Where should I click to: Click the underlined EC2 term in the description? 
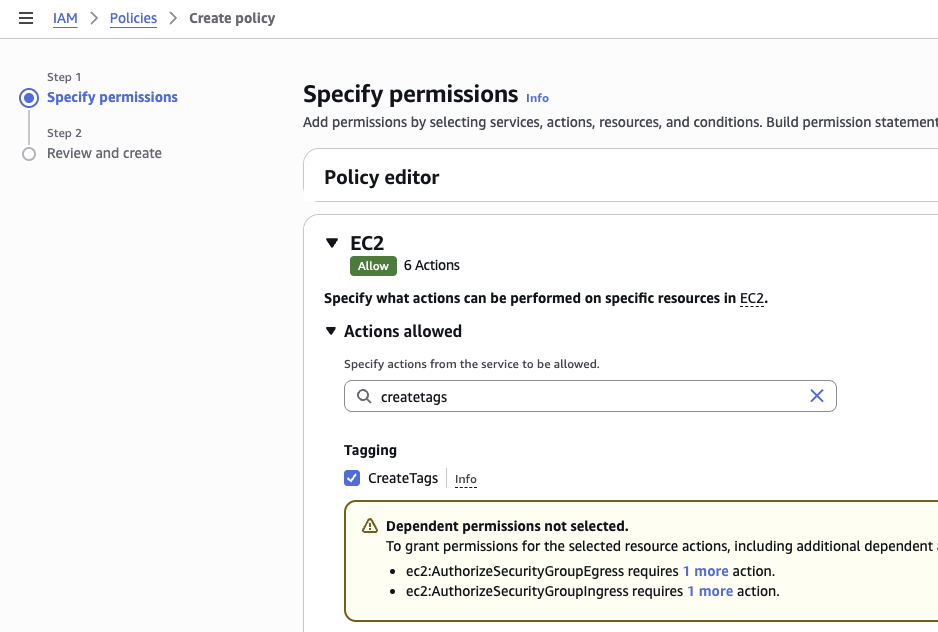[x=751, y=298]
